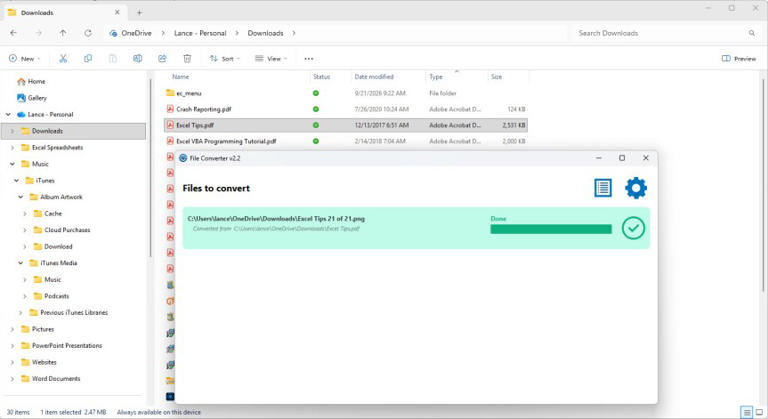Collapse the Album Artwork tree node

21,197
